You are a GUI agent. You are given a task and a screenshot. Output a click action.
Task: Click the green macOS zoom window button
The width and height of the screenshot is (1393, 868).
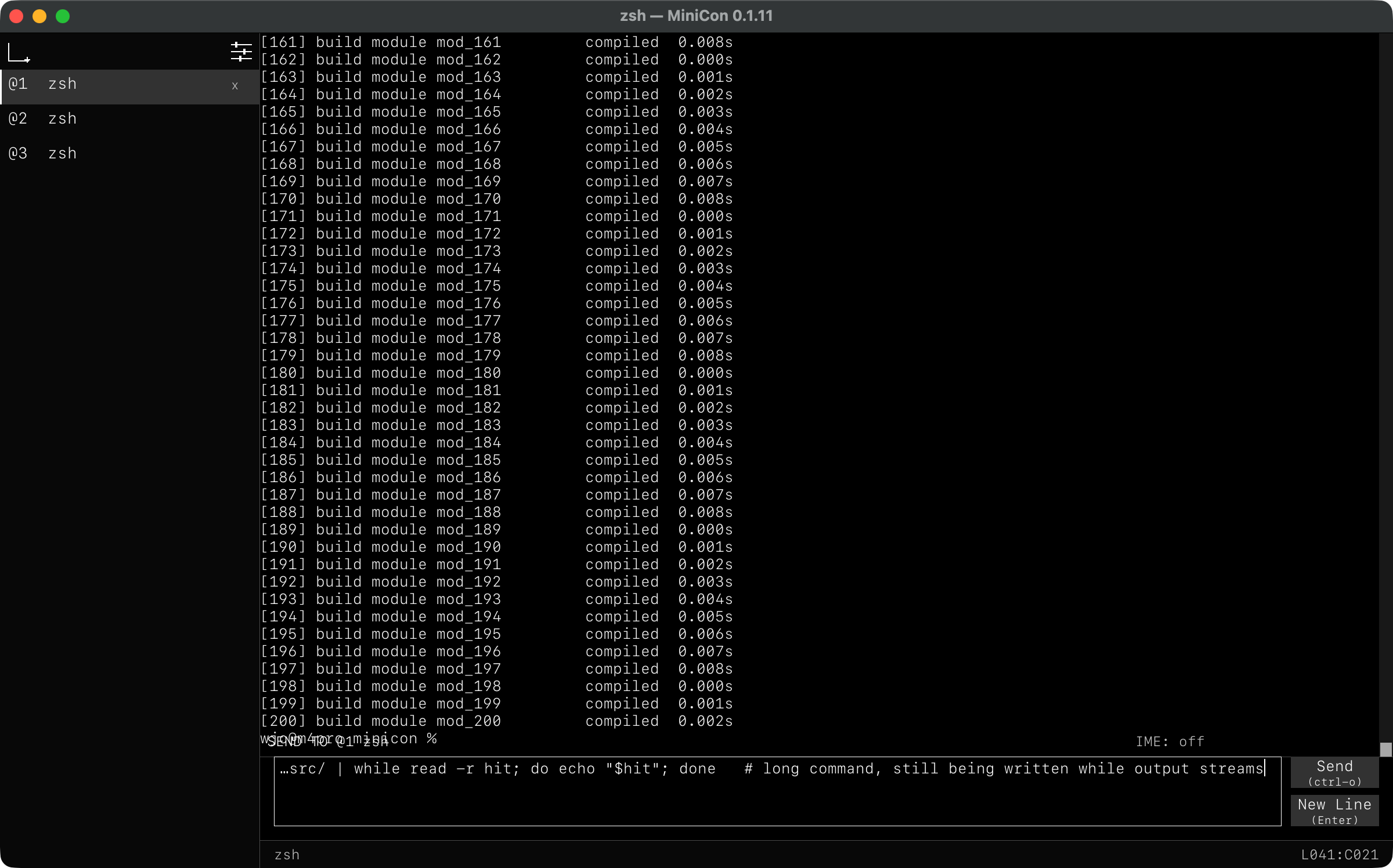point(63,16)
